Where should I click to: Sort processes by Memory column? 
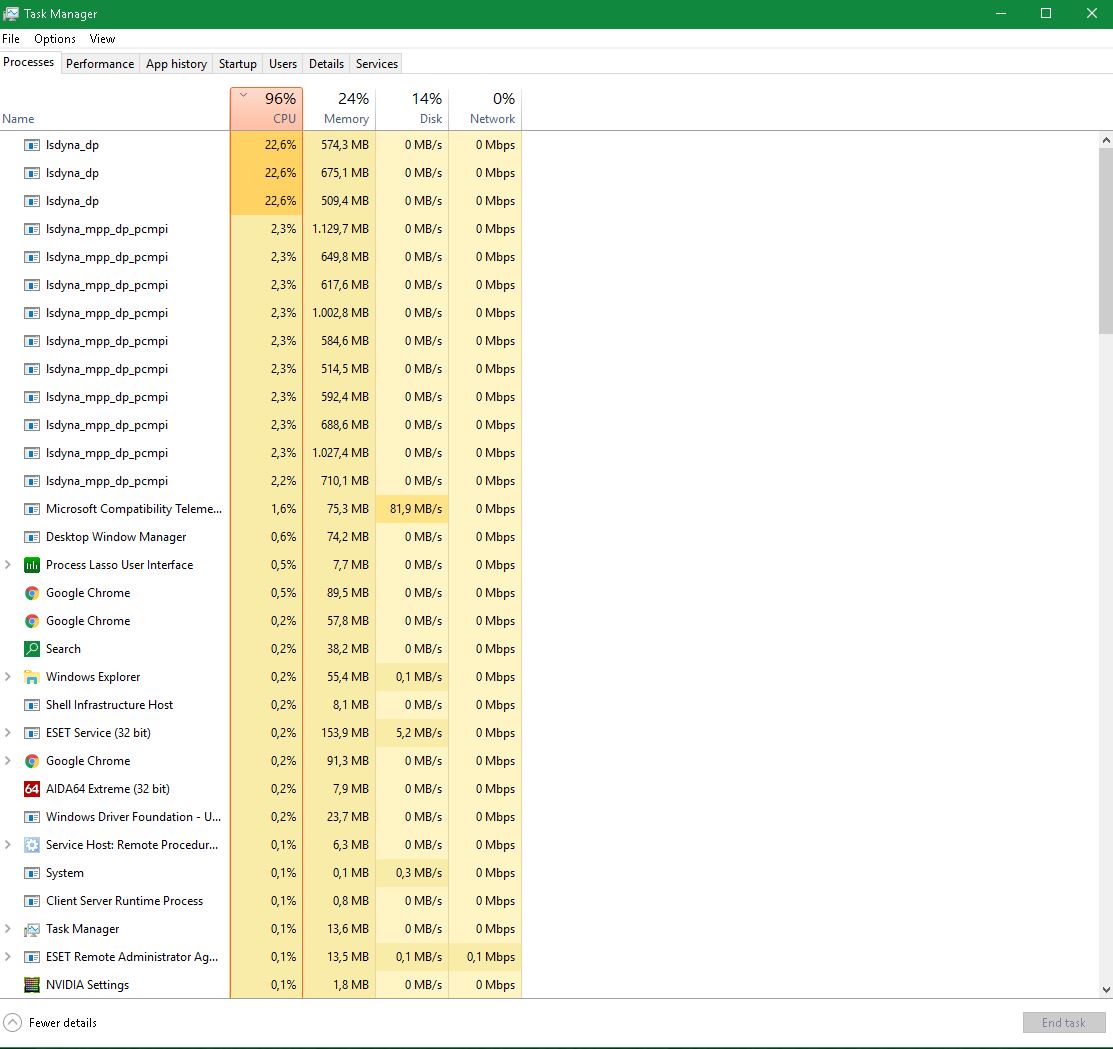click(x=339, y=109)
